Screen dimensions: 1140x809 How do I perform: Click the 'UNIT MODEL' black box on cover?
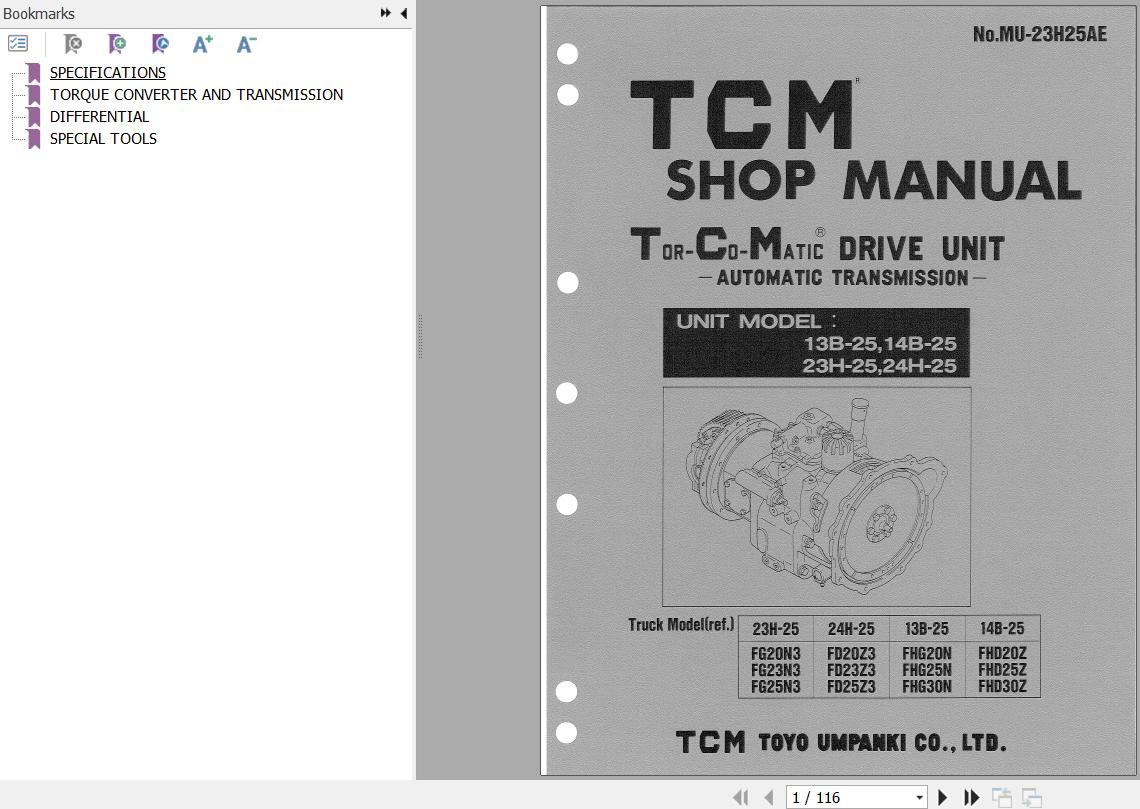(816, 342)
